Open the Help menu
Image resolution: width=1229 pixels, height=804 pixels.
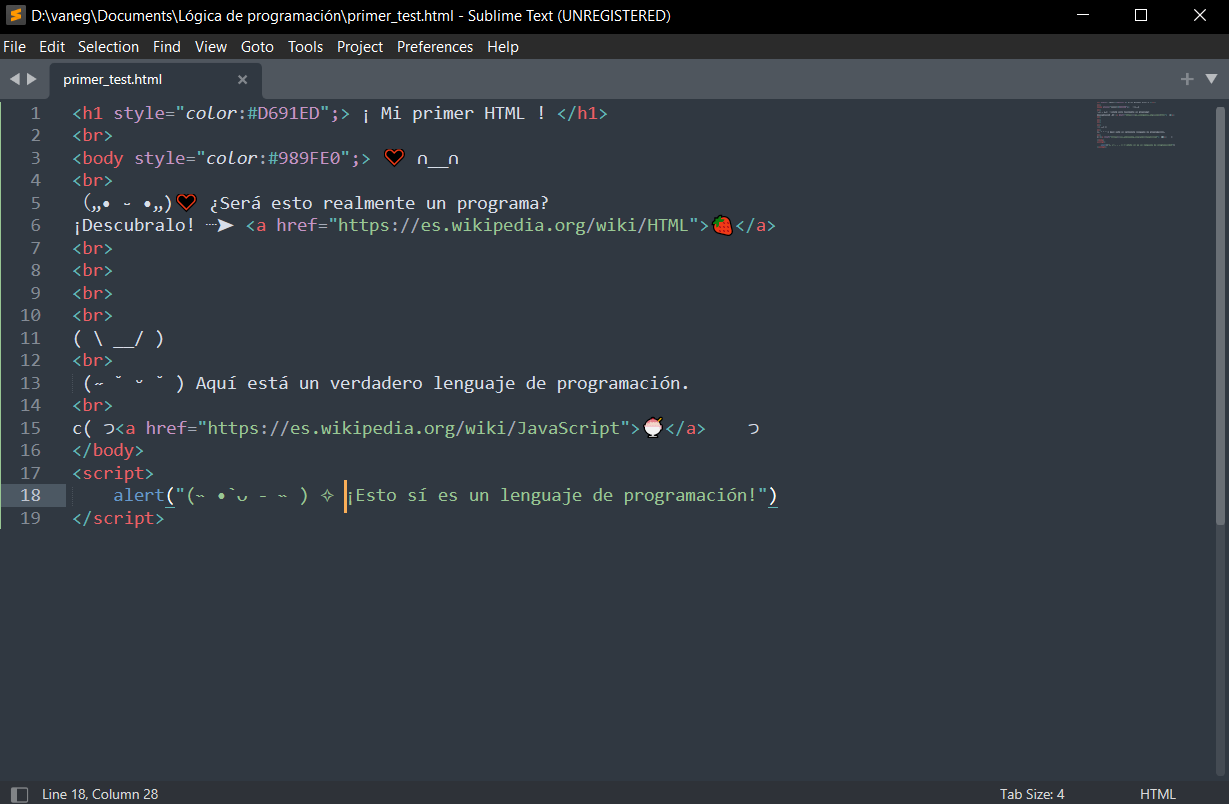(503, 46)
